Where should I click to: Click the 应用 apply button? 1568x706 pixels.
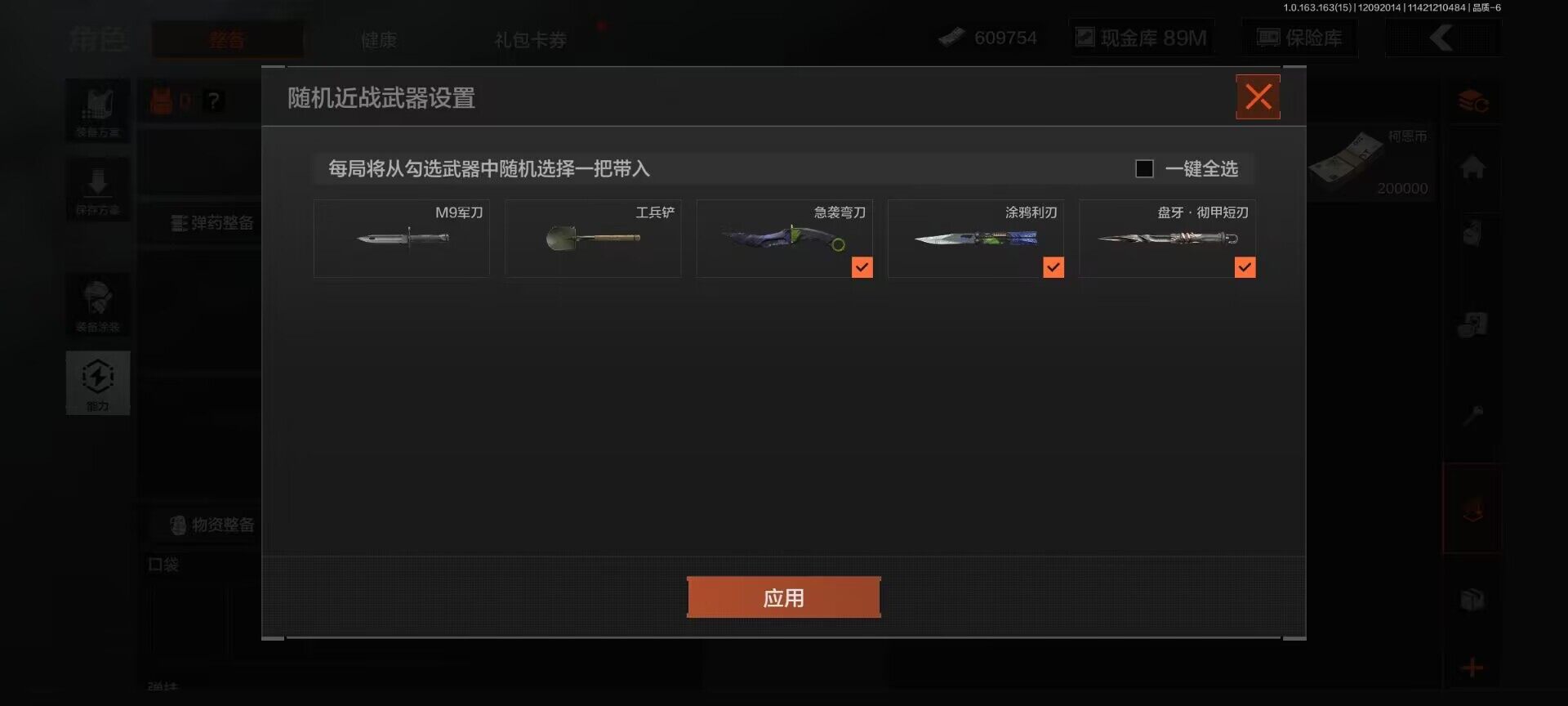[784, 597]
